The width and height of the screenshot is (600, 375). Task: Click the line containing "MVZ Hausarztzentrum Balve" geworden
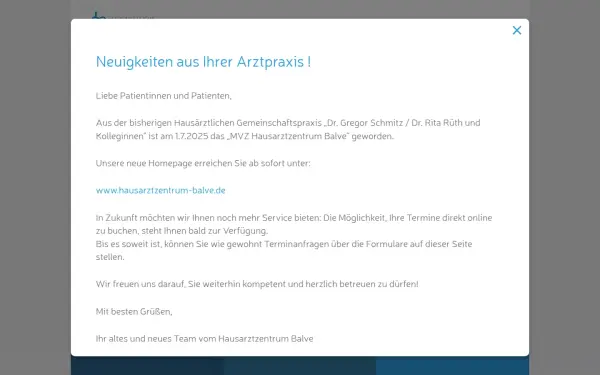coord(245,136)
